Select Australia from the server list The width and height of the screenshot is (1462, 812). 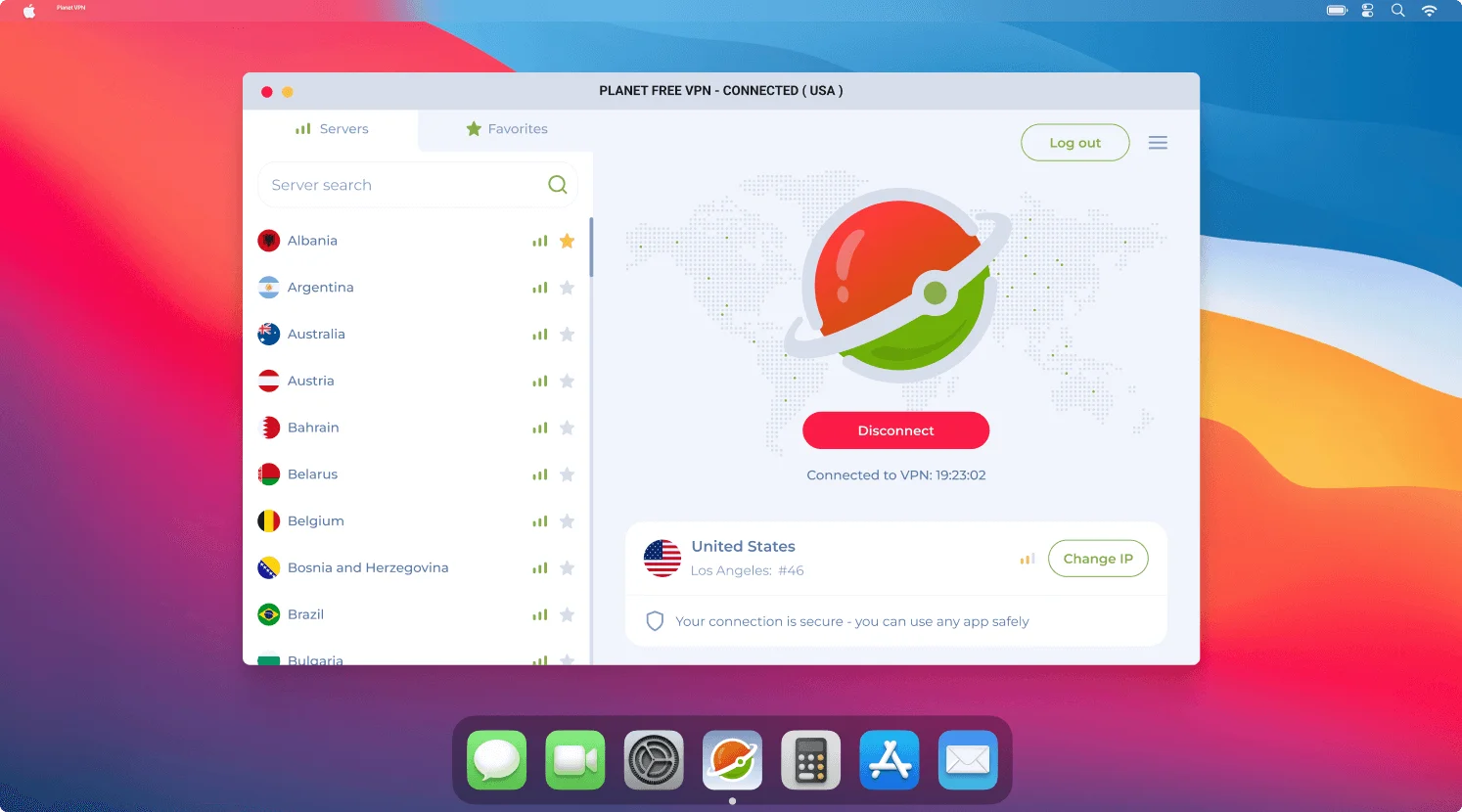(x=316, y=335)
